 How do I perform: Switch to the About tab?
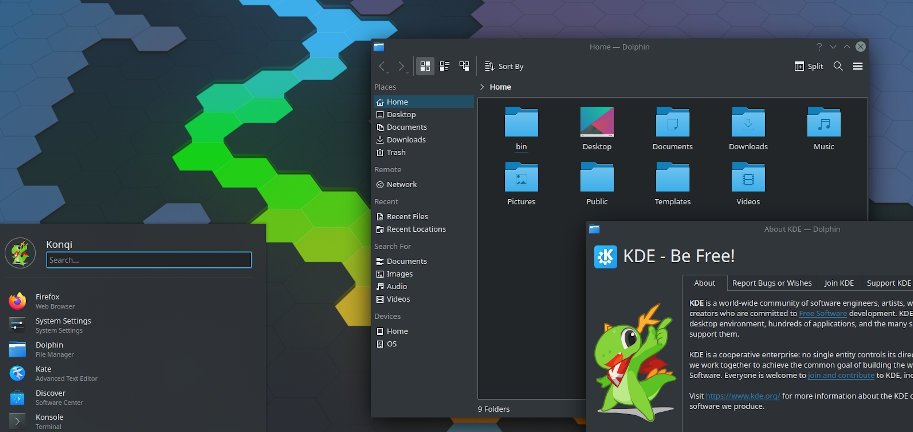[x=705, y=283]
